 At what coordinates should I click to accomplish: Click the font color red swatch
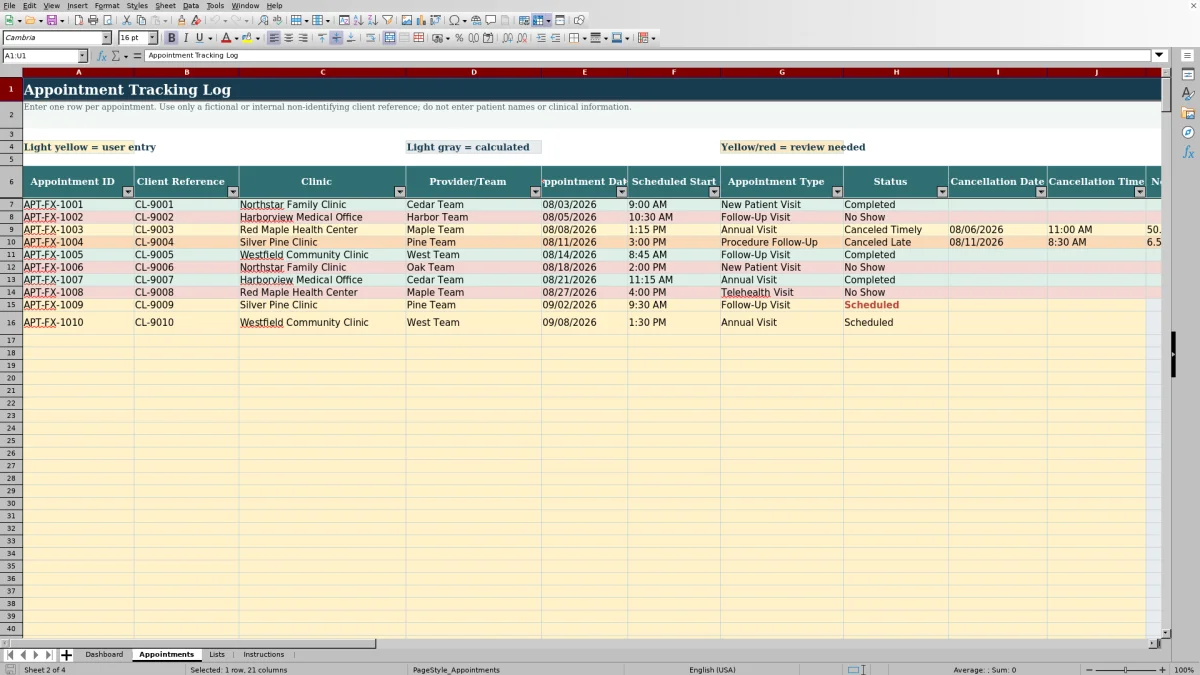[226, 38]
